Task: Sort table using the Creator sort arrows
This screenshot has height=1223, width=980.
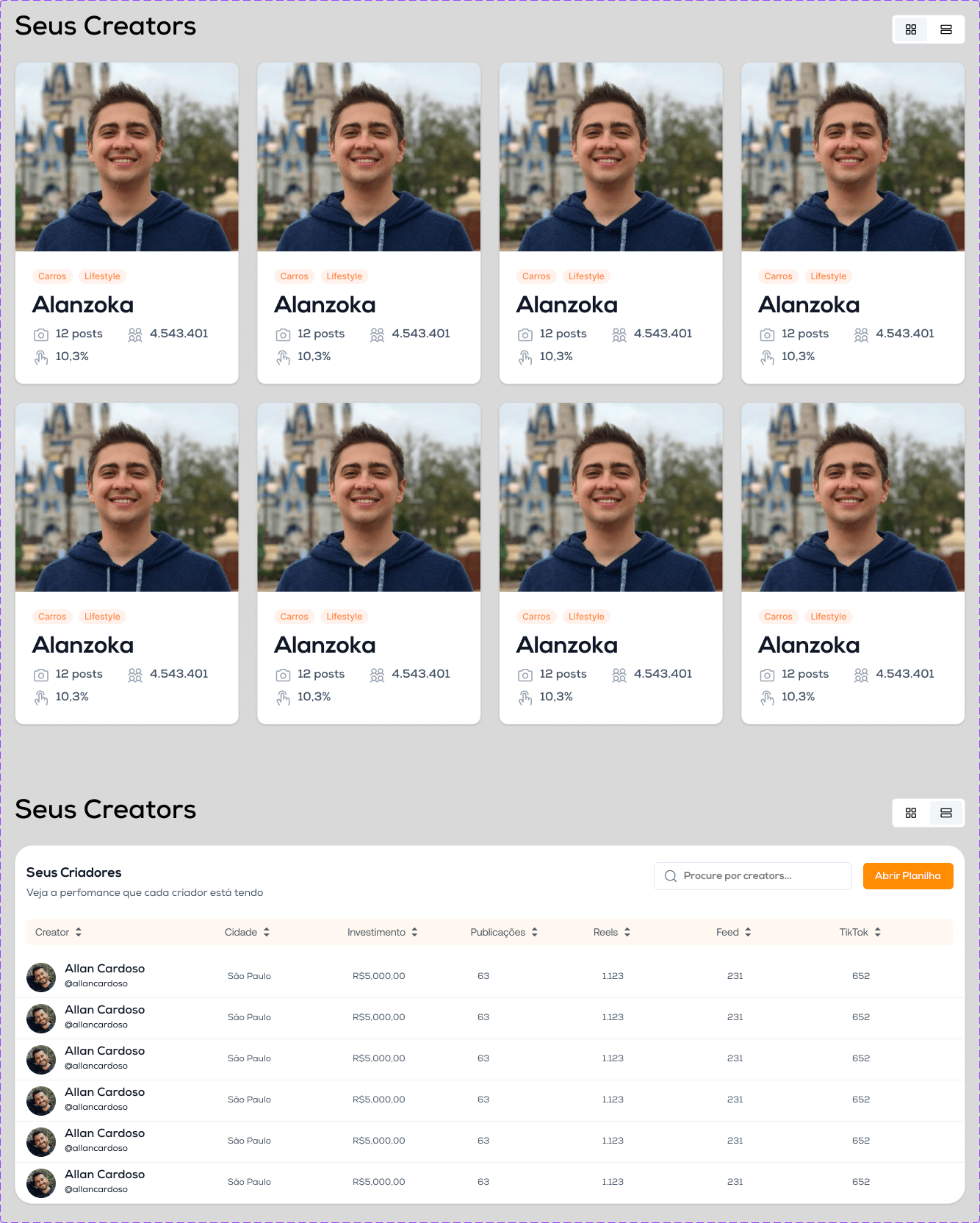Action: [79, 932]
